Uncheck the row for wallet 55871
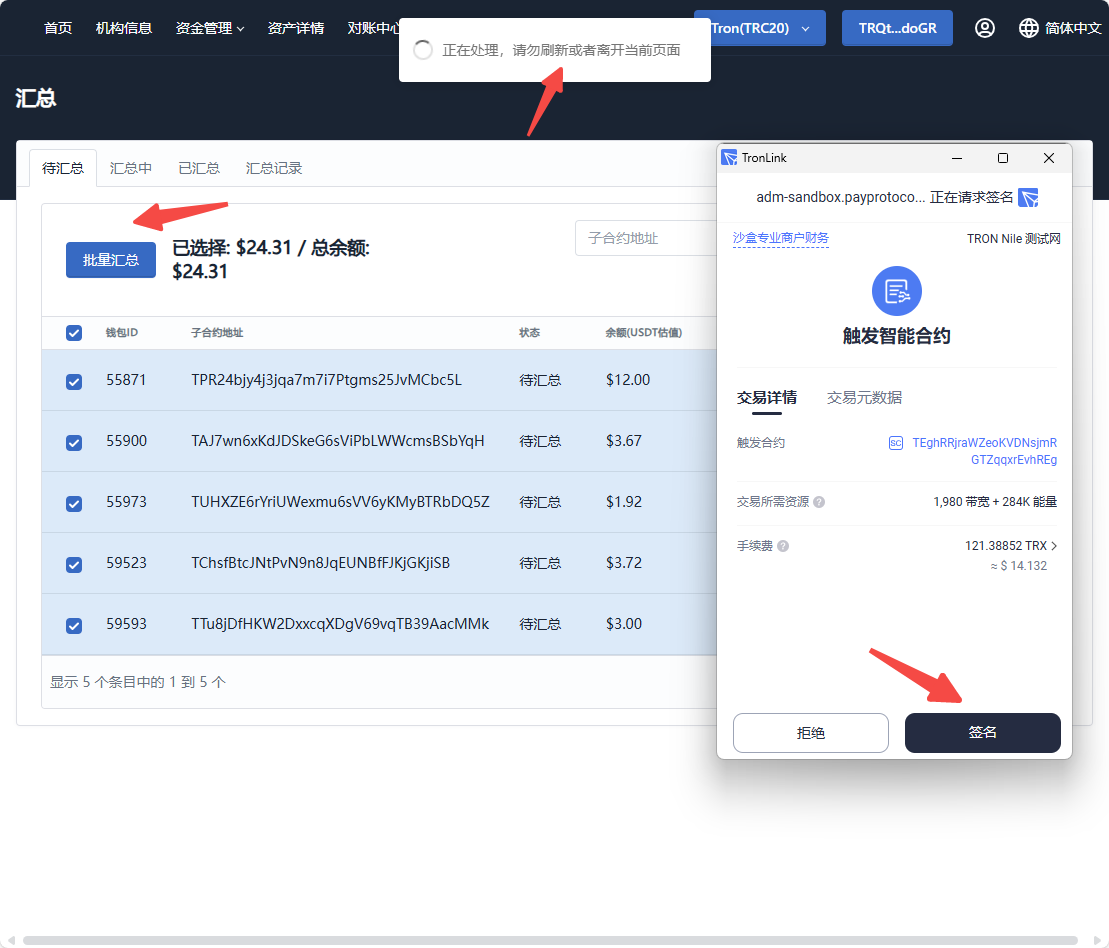The image size is (1109, 948). (x=74, y=382)
